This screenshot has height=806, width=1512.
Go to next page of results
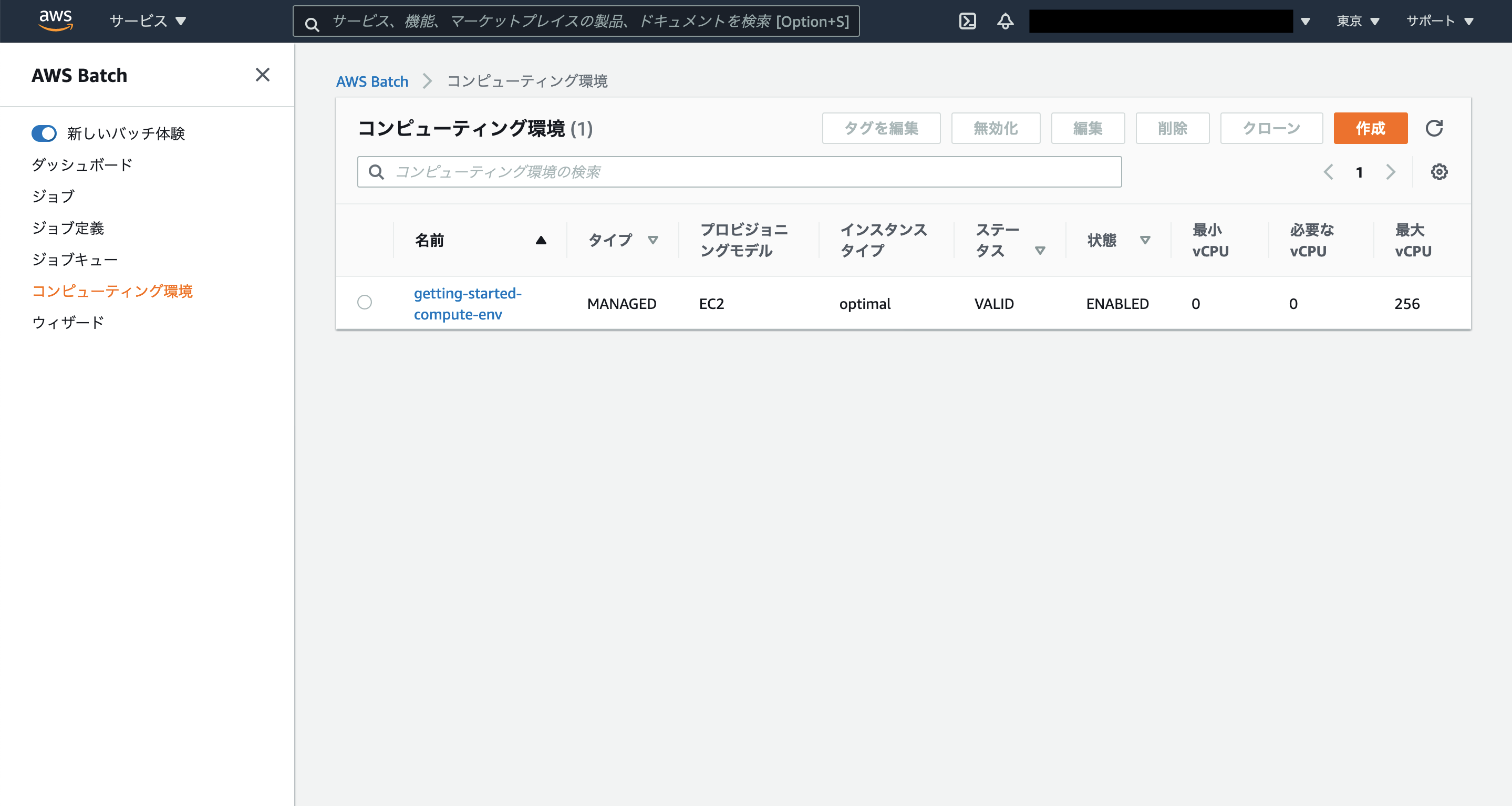[1391, 172]
